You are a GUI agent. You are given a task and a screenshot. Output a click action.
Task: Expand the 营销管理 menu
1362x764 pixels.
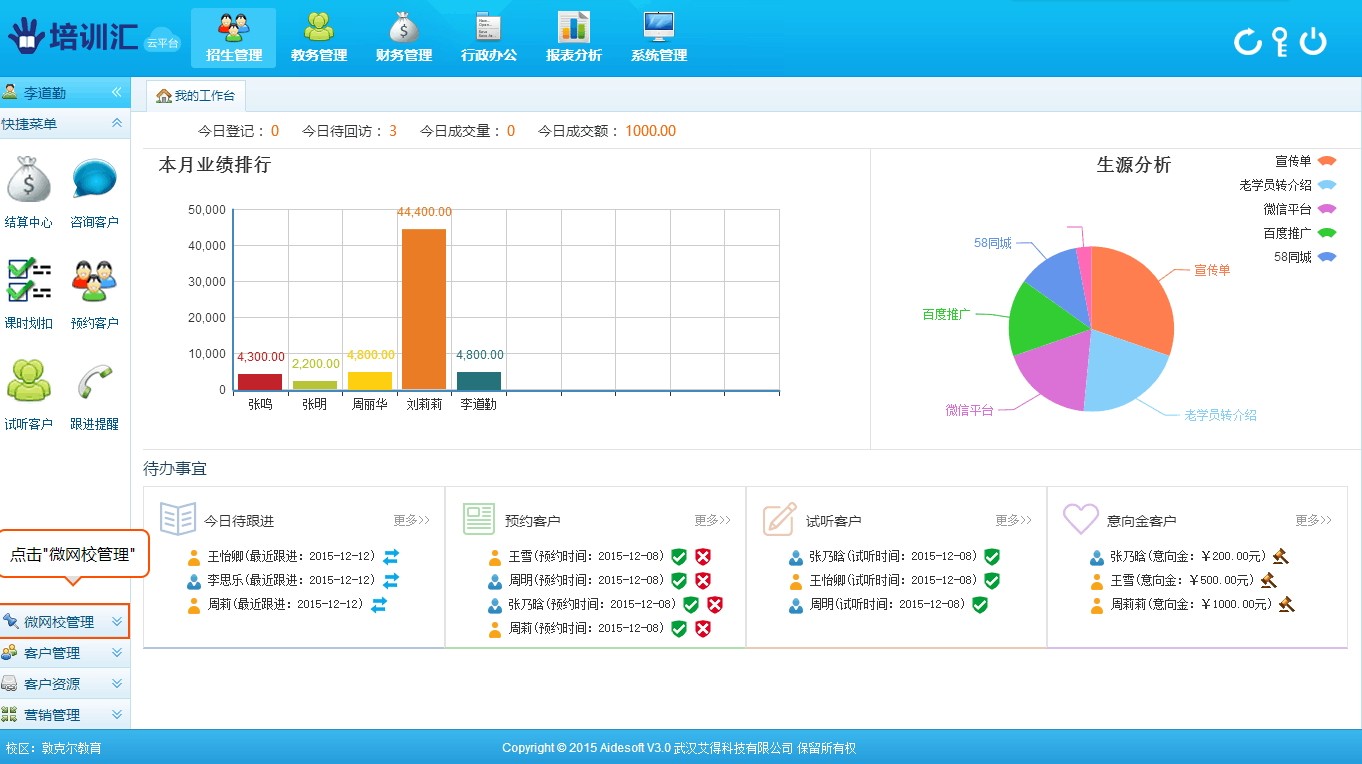[x=65, y=715]
